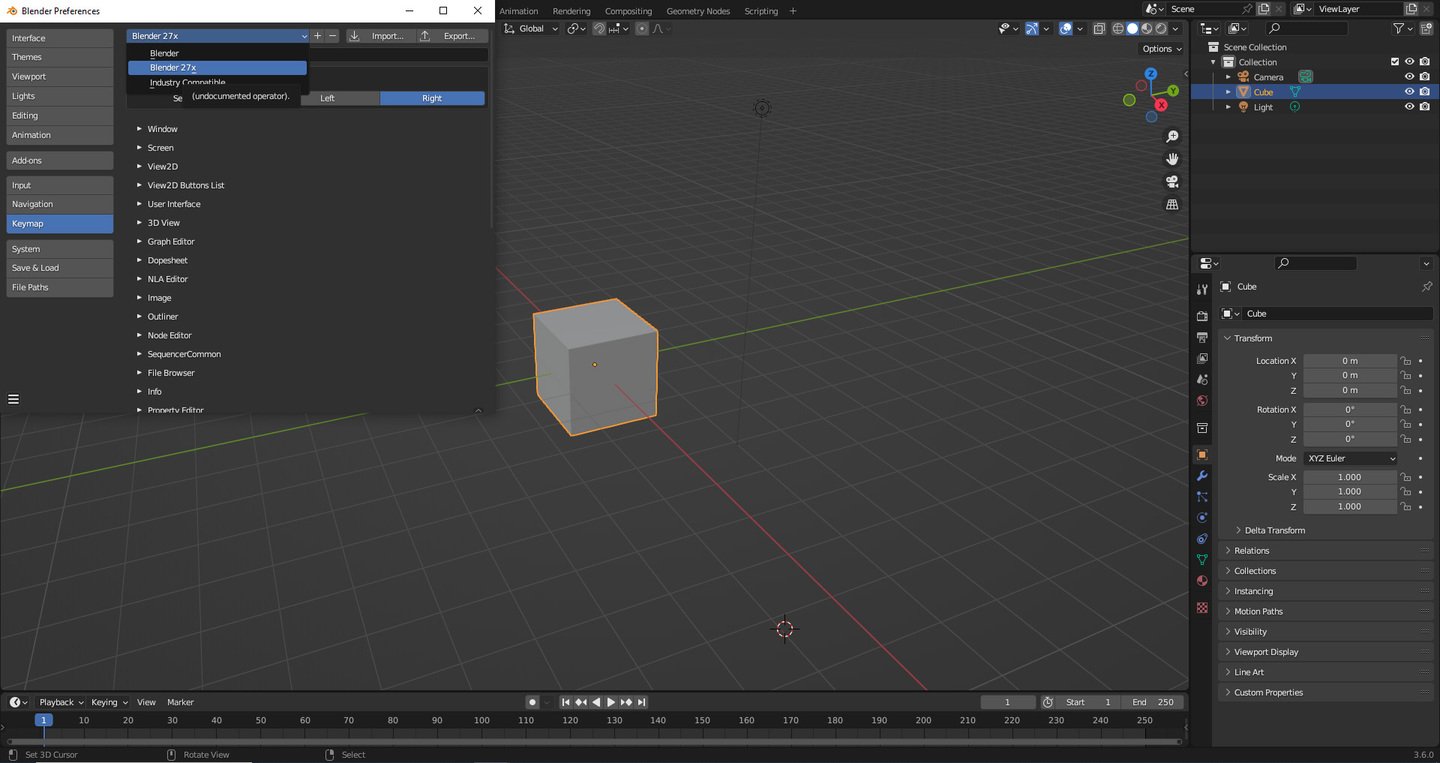
Task: Disable rendering for the Light object
Action: pyautogui.click(x=1424, y=107)
